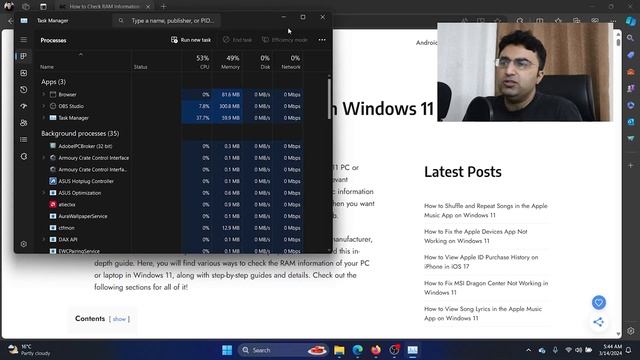Sort processes by Name column
The height and width of the screenshot is (360, 640).
[47, 67]
